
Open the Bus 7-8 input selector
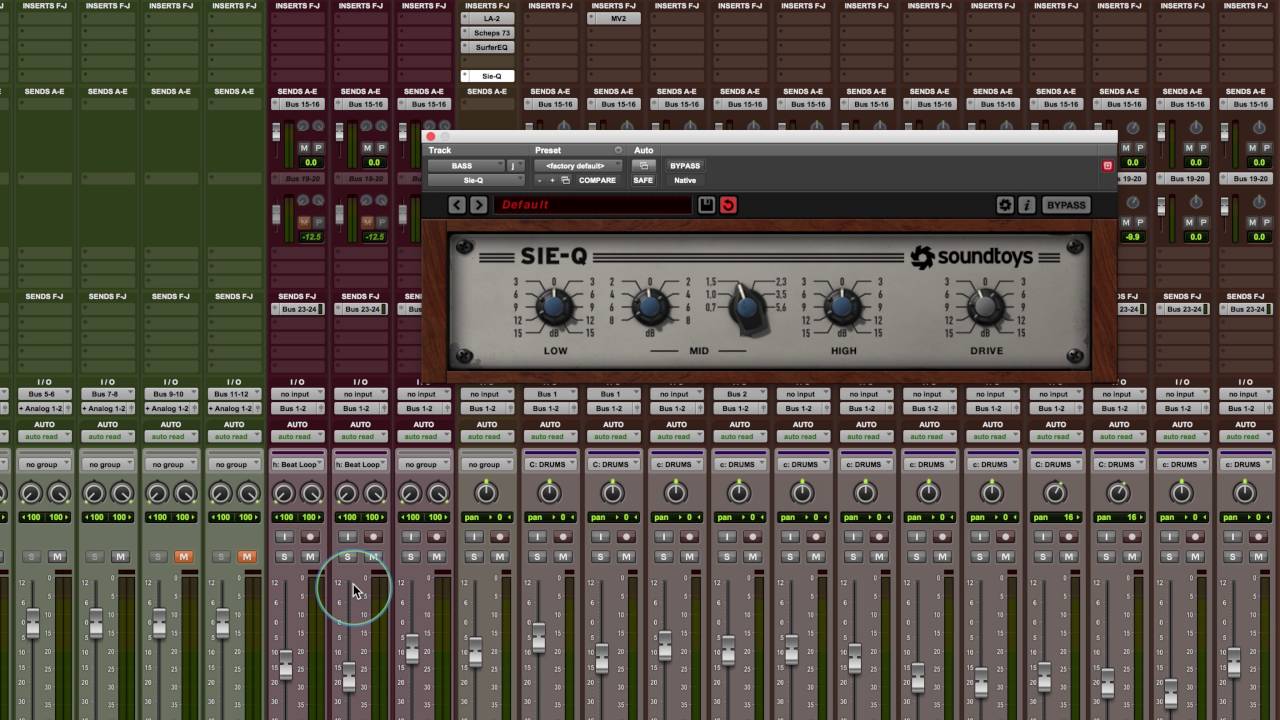click(x=107, y=394)
